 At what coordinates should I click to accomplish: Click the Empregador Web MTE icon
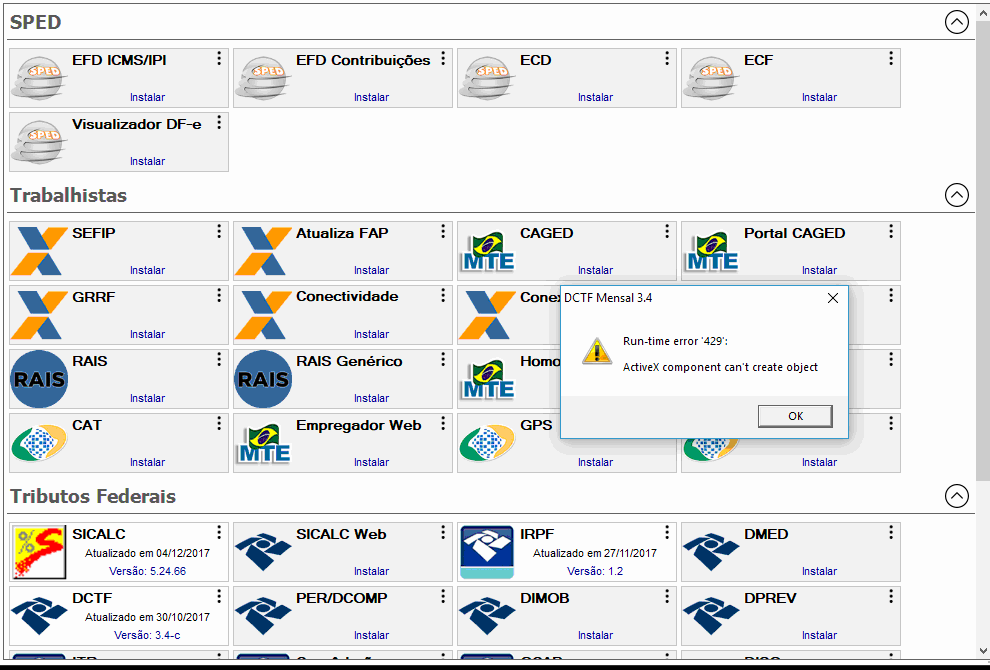pos(264,443)
